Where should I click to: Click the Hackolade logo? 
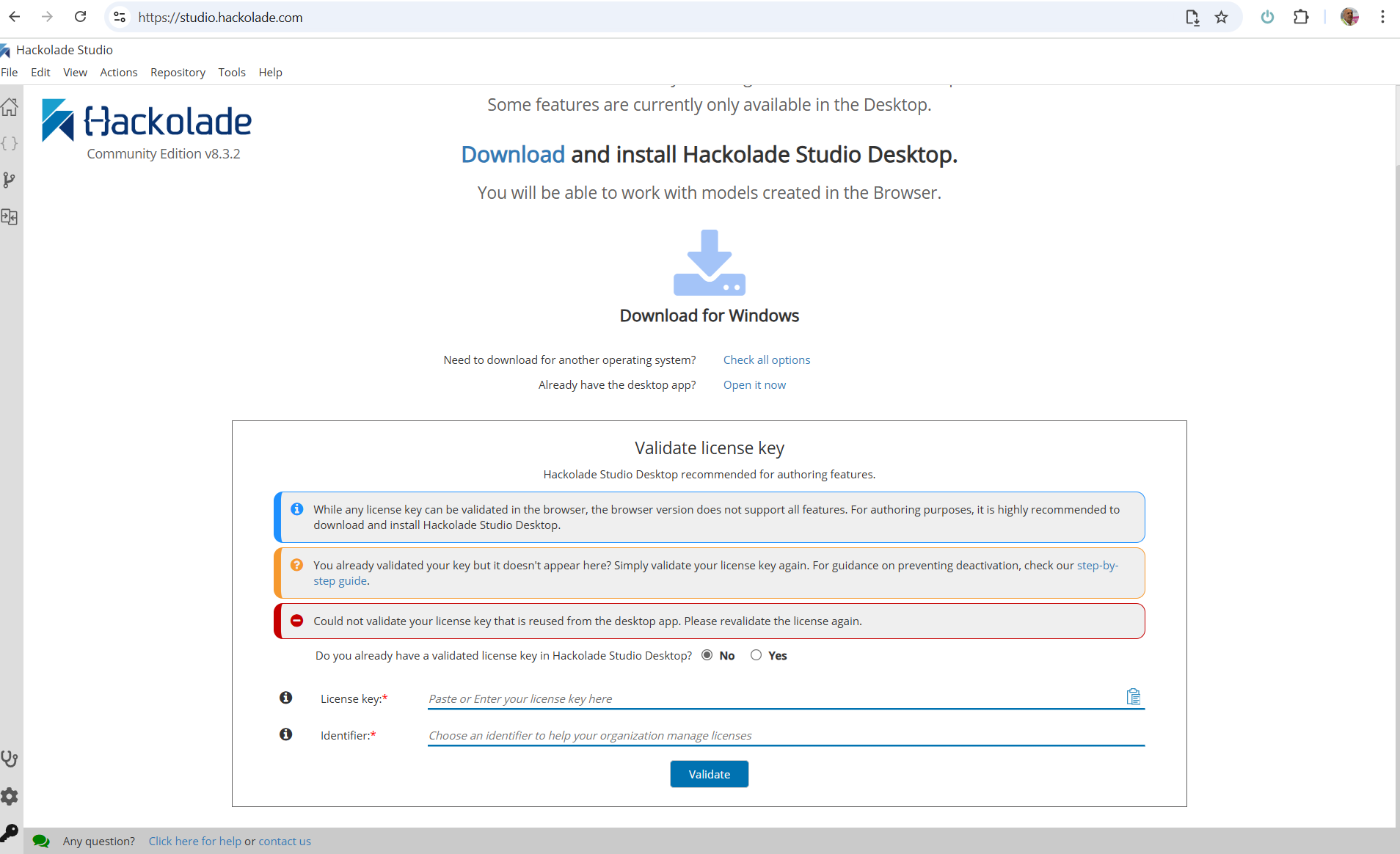pyautogui.click(x=147, y=120)
